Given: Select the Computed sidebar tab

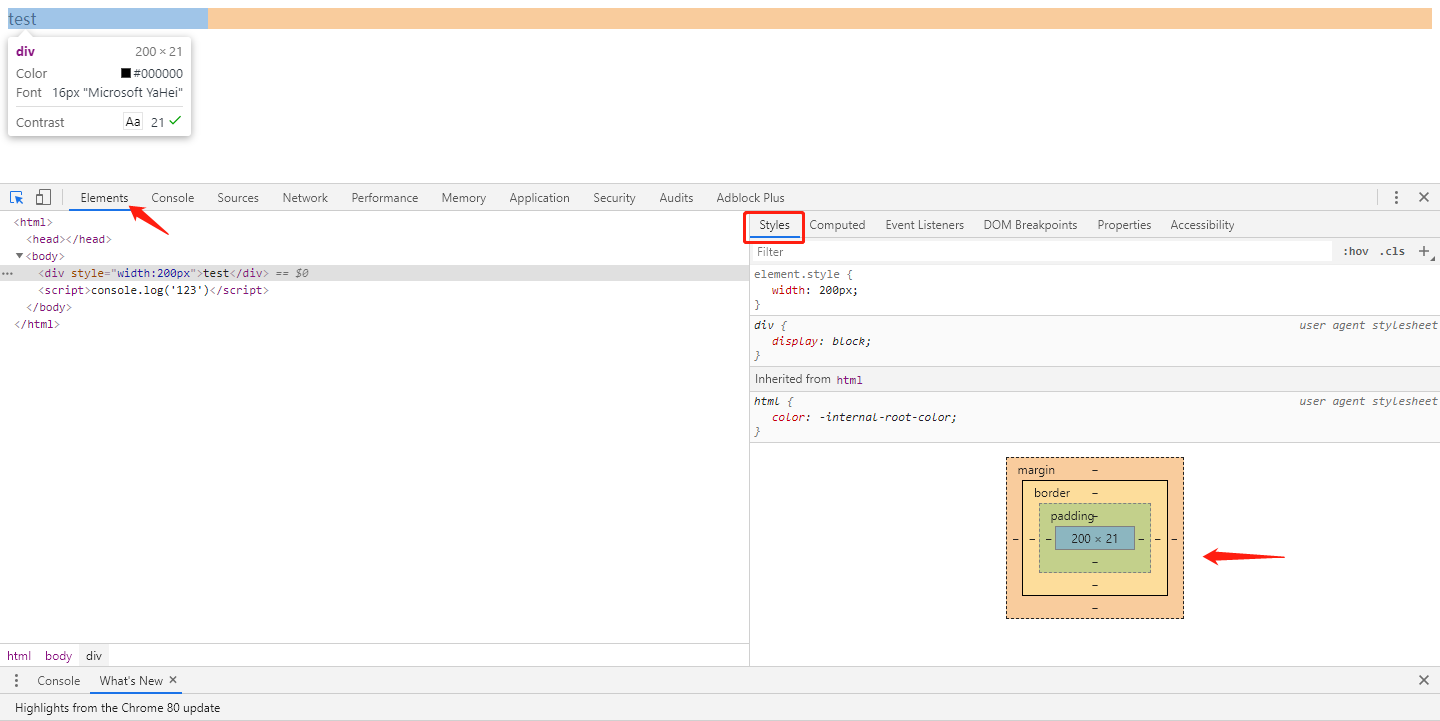Looking at the screenshot, I should [x=837, y=225].
